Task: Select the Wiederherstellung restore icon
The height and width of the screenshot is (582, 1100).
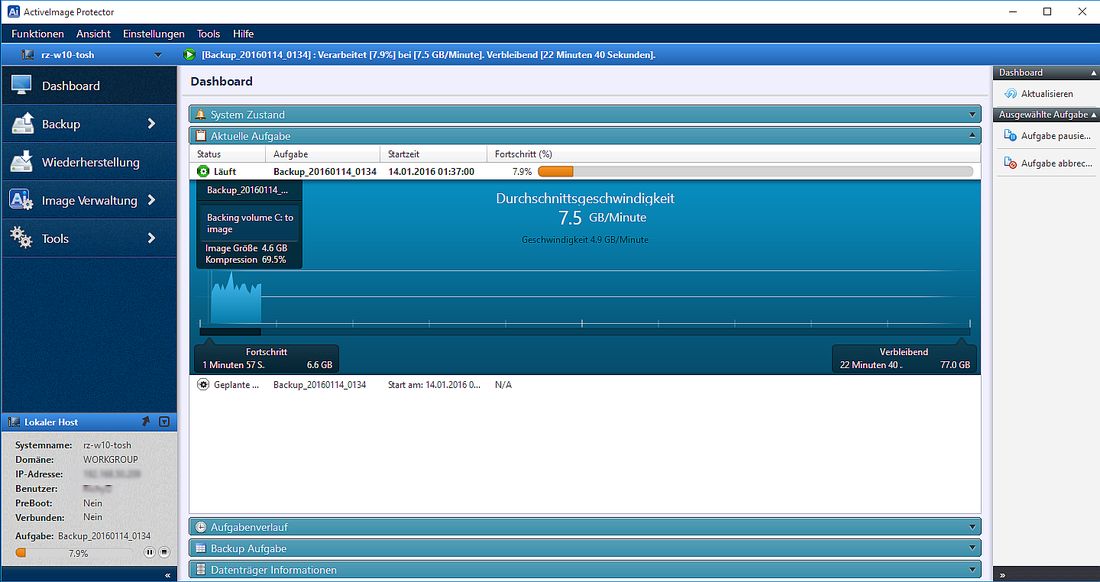Action: tap(21, 162)
